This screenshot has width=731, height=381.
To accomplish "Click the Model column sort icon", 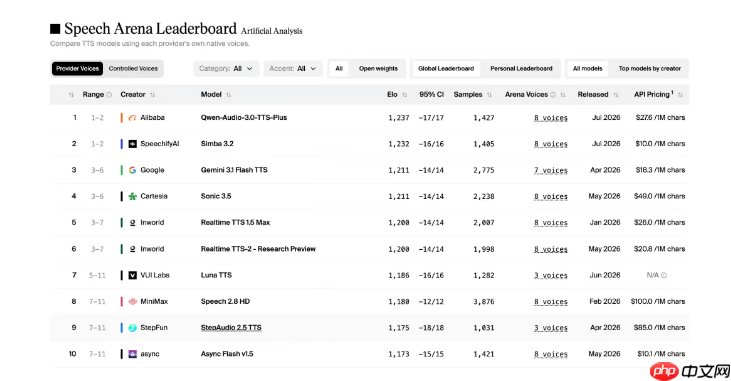I will [x=228, y=95].
